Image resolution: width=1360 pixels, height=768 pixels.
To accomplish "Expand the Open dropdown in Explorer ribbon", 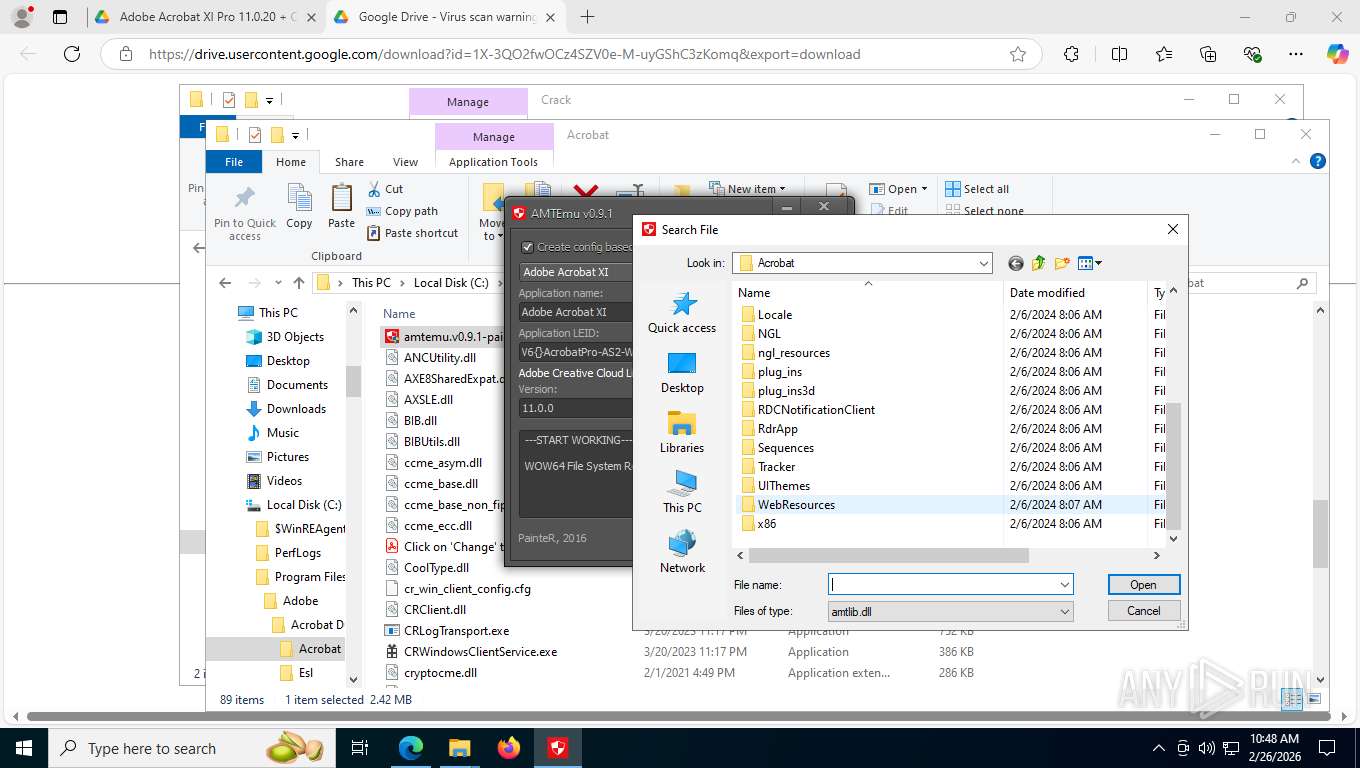I will (x=925, y=189).
